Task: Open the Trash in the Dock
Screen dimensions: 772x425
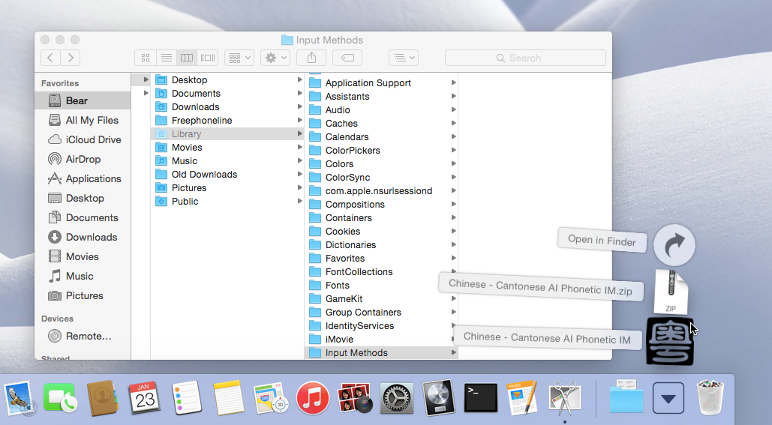Action: tap(711, 397)
